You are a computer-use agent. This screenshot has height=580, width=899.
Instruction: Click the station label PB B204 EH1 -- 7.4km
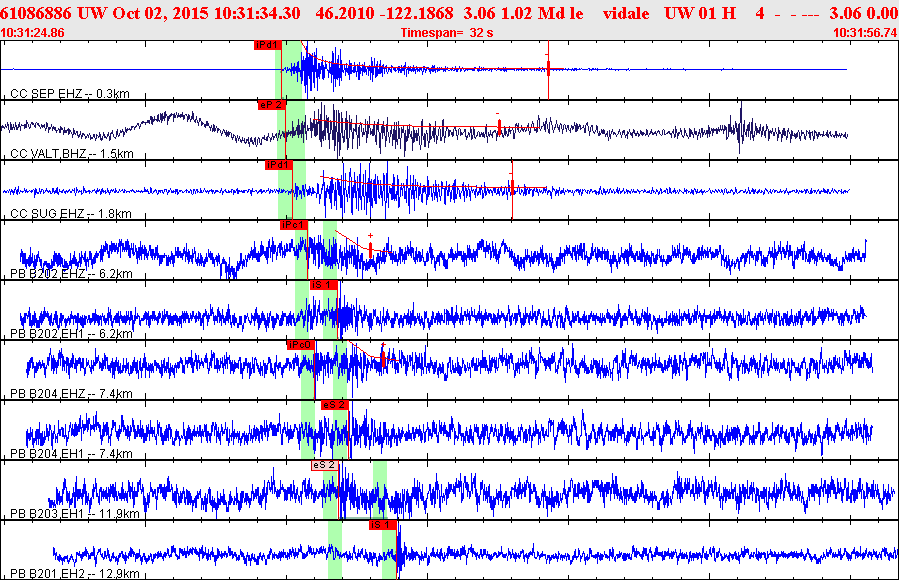pos(71,454)
